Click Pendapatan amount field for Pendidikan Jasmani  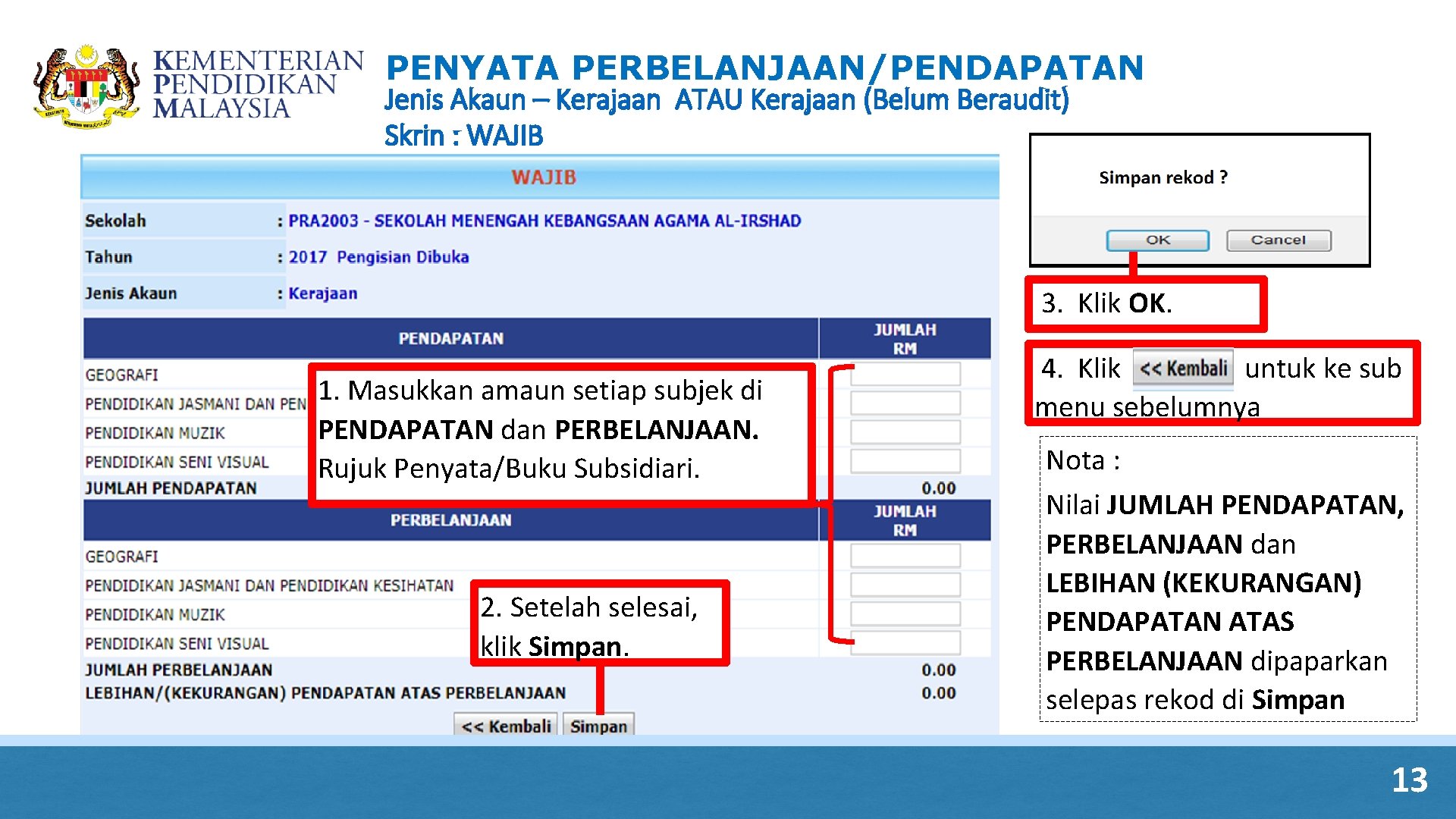(905, 403)
